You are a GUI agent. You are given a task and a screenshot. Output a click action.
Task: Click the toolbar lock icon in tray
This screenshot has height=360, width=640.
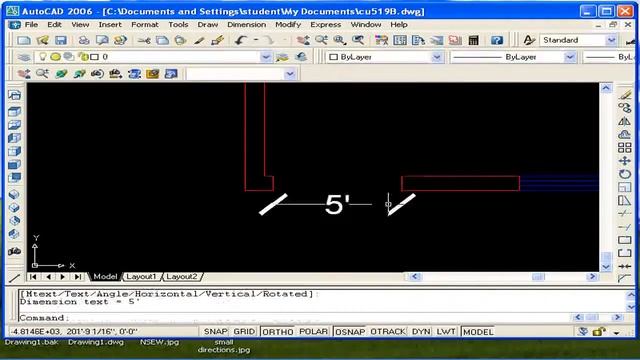pos(599,332)
